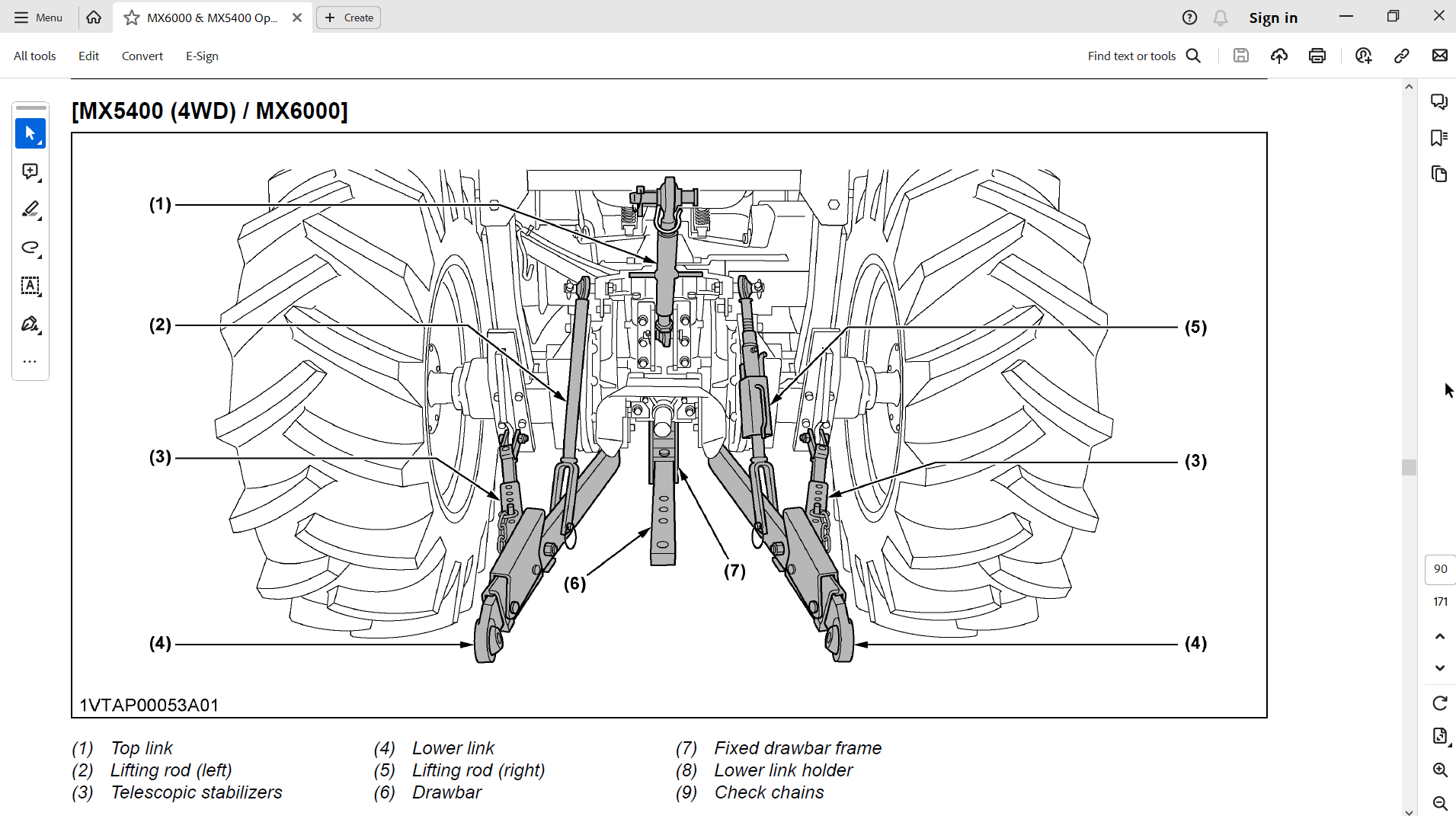Click the 'Lifting rod (left)' legend text
Screen dimensions: 1456x816
click(x=171, y=770)
